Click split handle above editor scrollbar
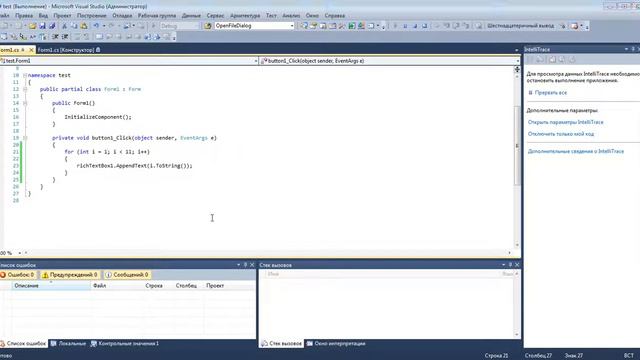Screen dimensions: 640x360 pyautogui.click(x=517, y=69)
